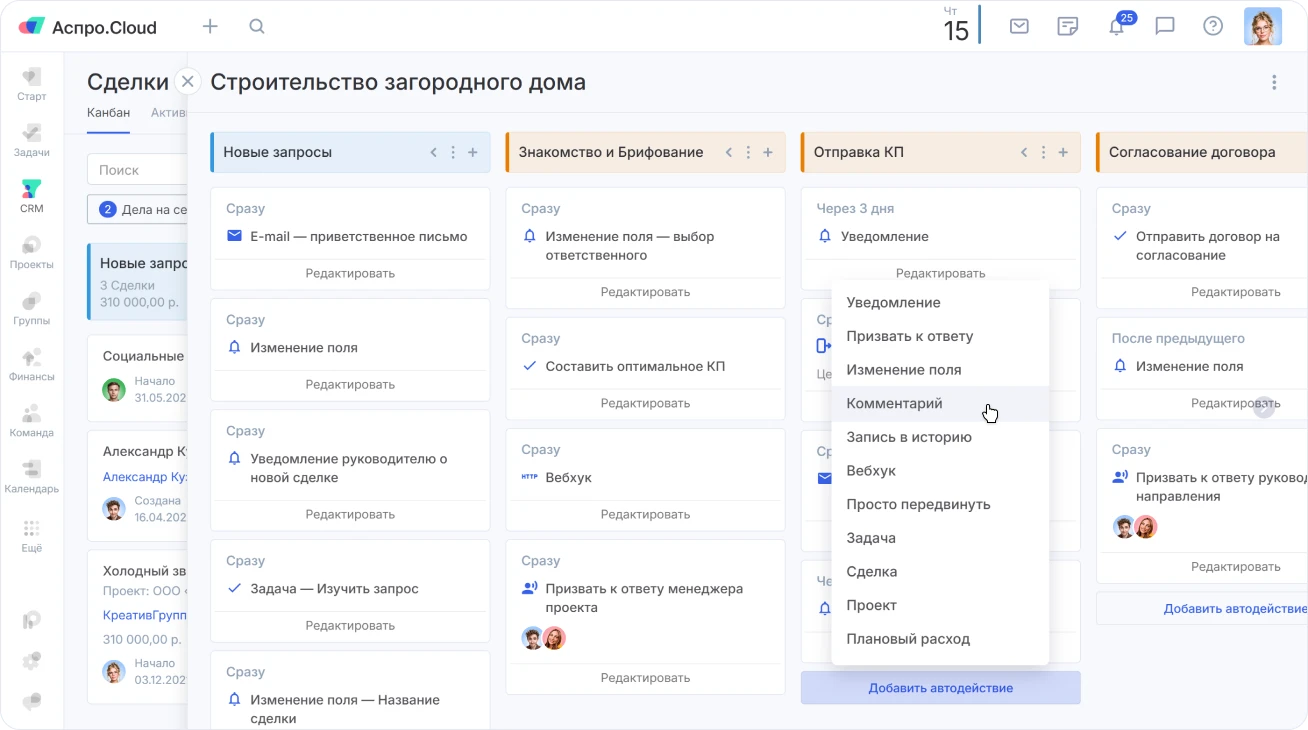This screenshot has width=1308, height=730.
Task: Choose Вебхук in the action dropdown list
Action: (x=871, y=471)
